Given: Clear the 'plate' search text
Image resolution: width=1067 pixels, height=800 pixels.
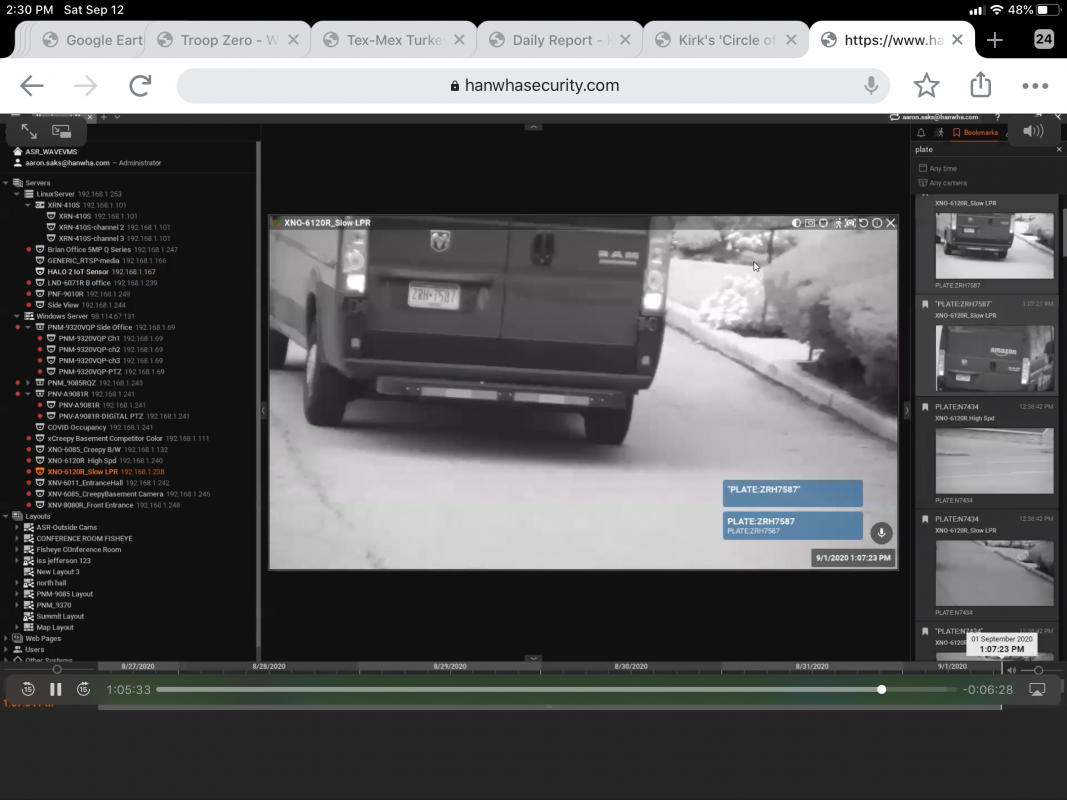Looking at the screenshot, I should point(1059,149).
